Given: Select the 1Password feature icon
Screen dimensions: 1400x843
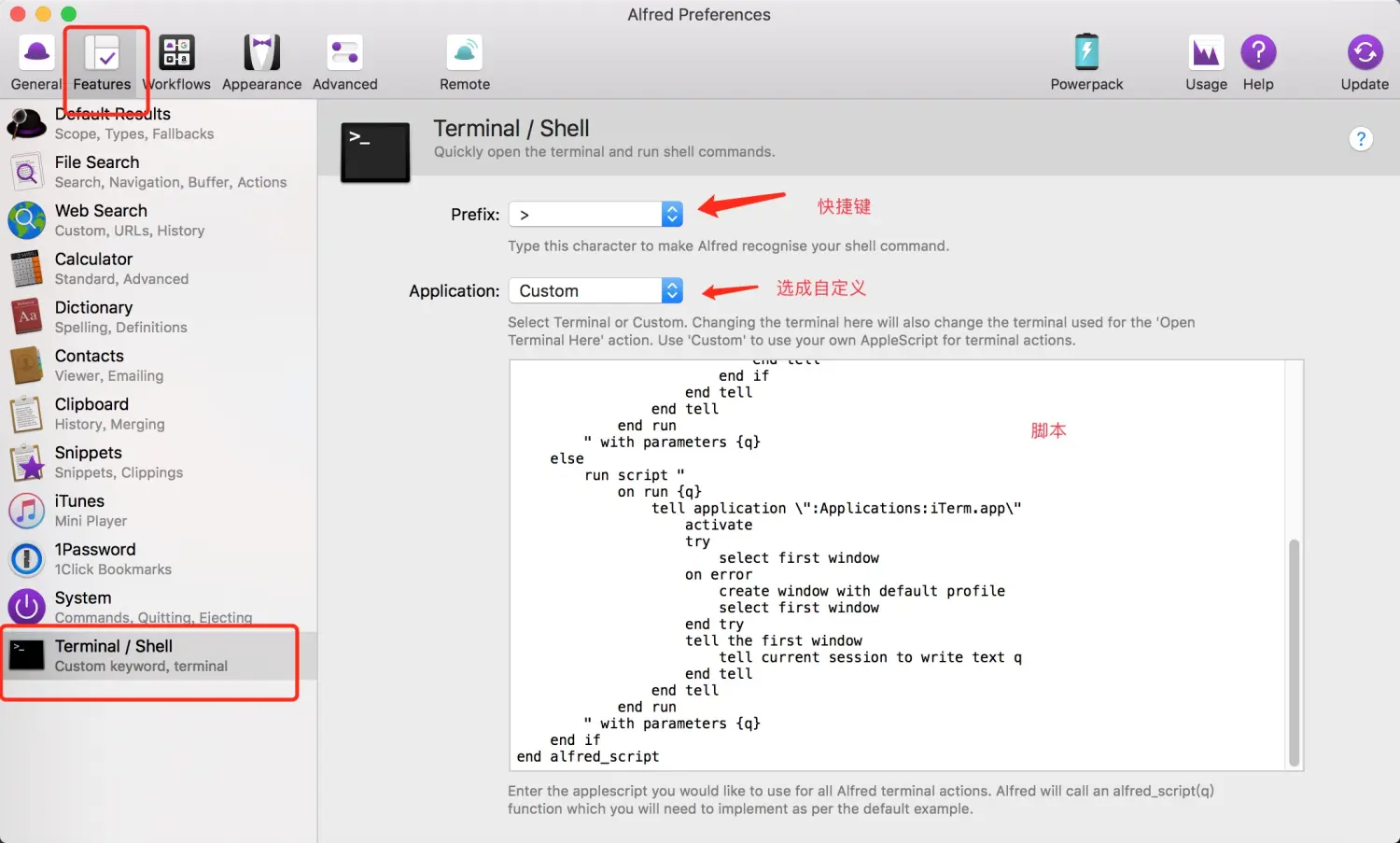Looking at the screenshot, I should pyautogui.click(x=26, y=559).
